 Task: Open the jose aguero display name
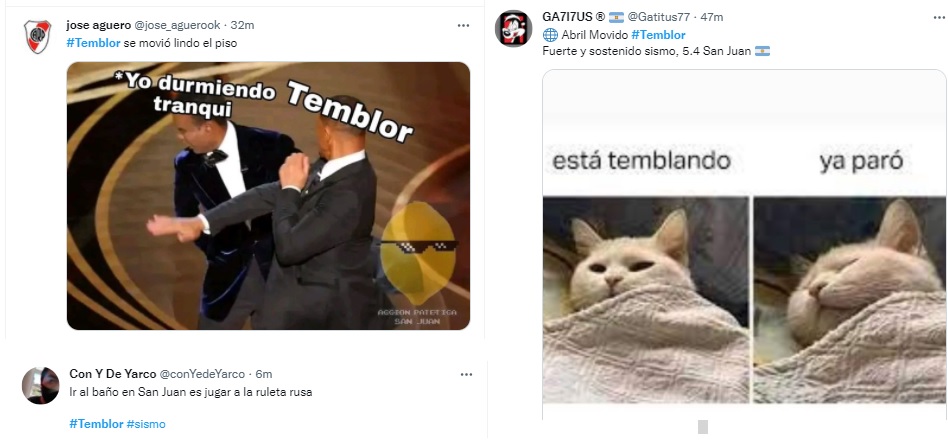[99, 25]
